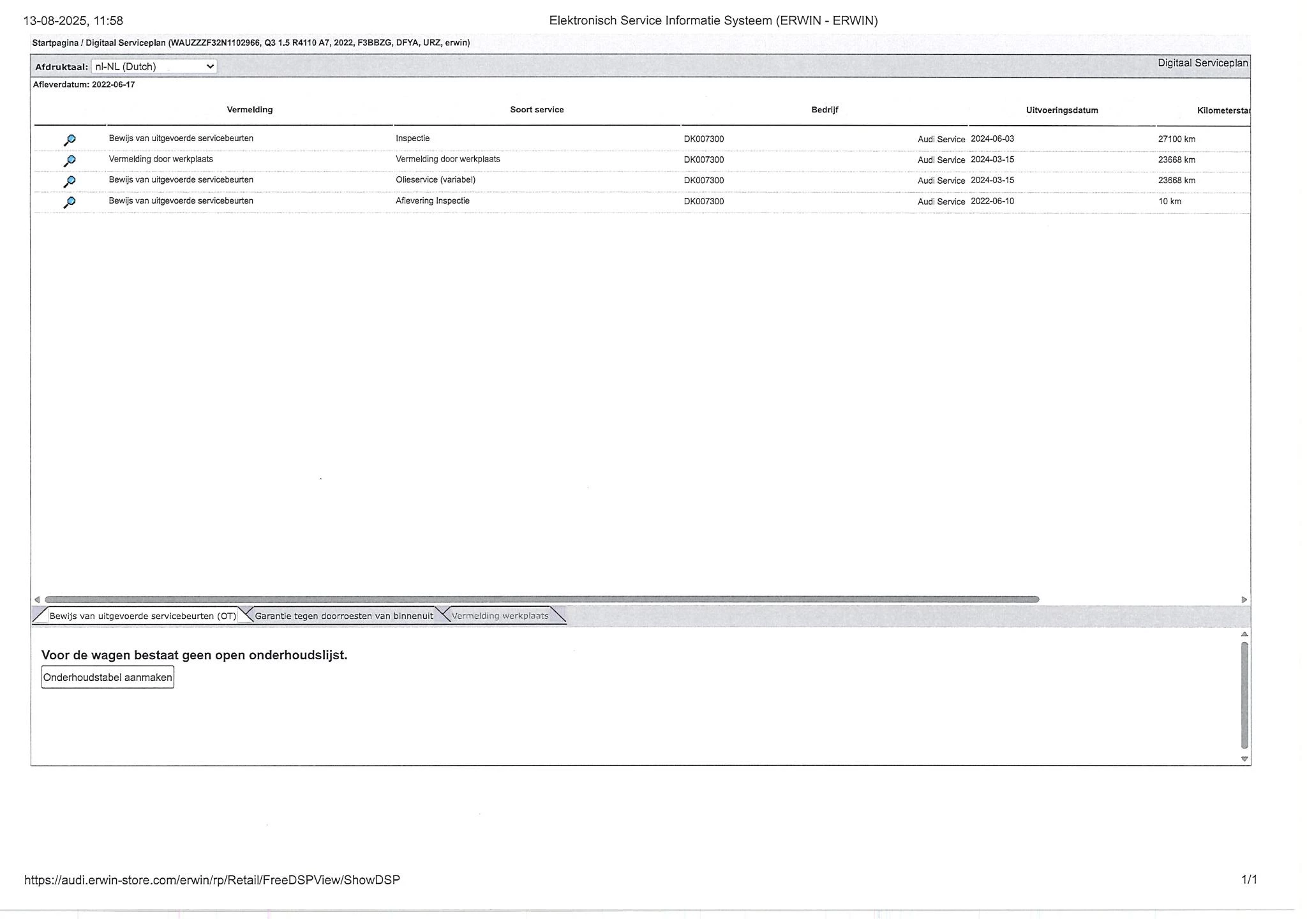
Task: Click down arrow of lower panel scrollbar
Action: click(x=1244, y=759)
